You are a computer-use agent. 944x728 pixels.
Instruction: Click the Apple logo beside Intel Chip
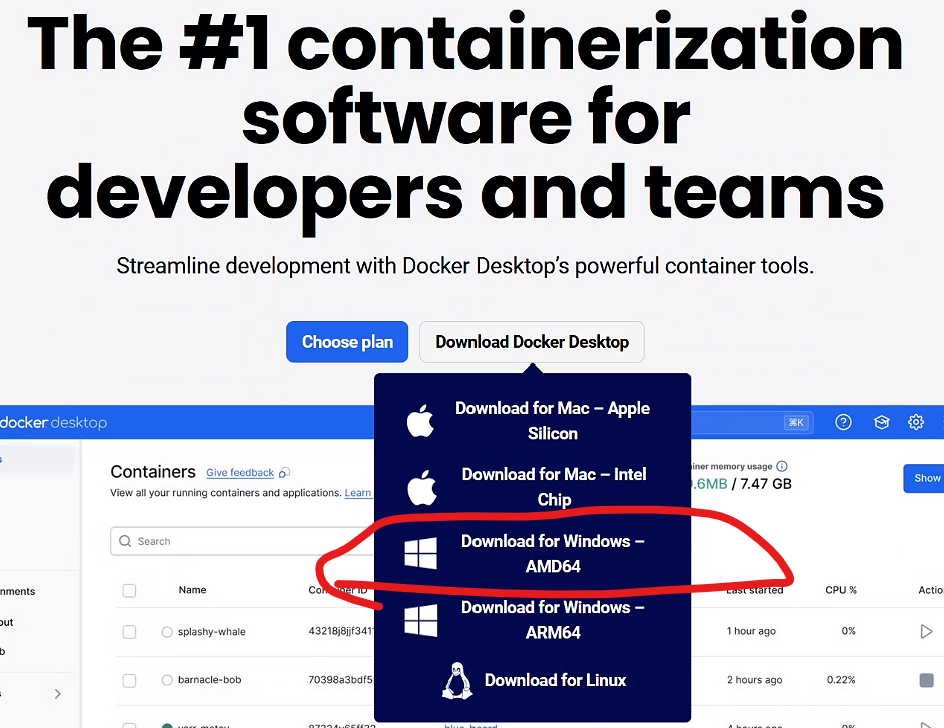coord(421,487)
